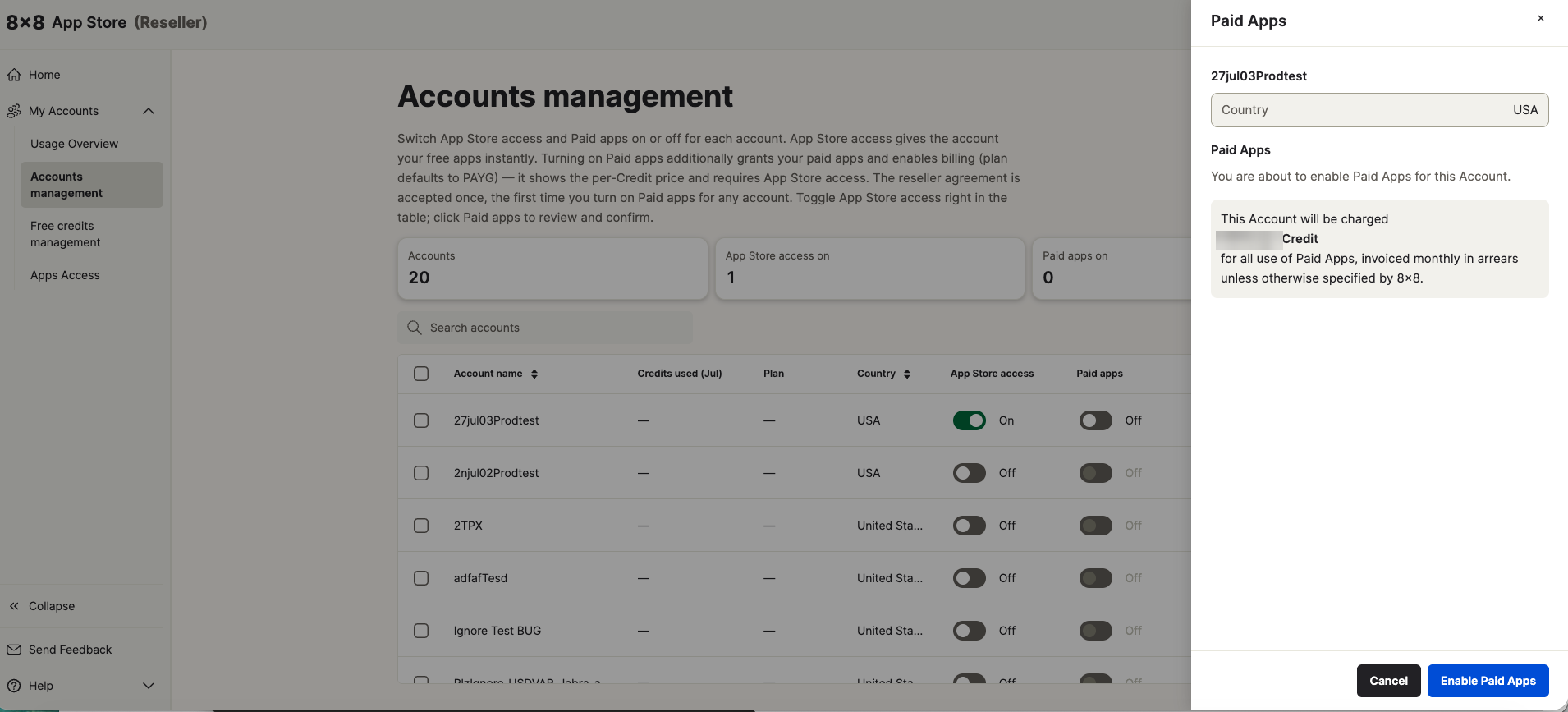This screenshot has height=712, width=1568.
Task: Go to Home in sidebar
Action: (44, 75)
